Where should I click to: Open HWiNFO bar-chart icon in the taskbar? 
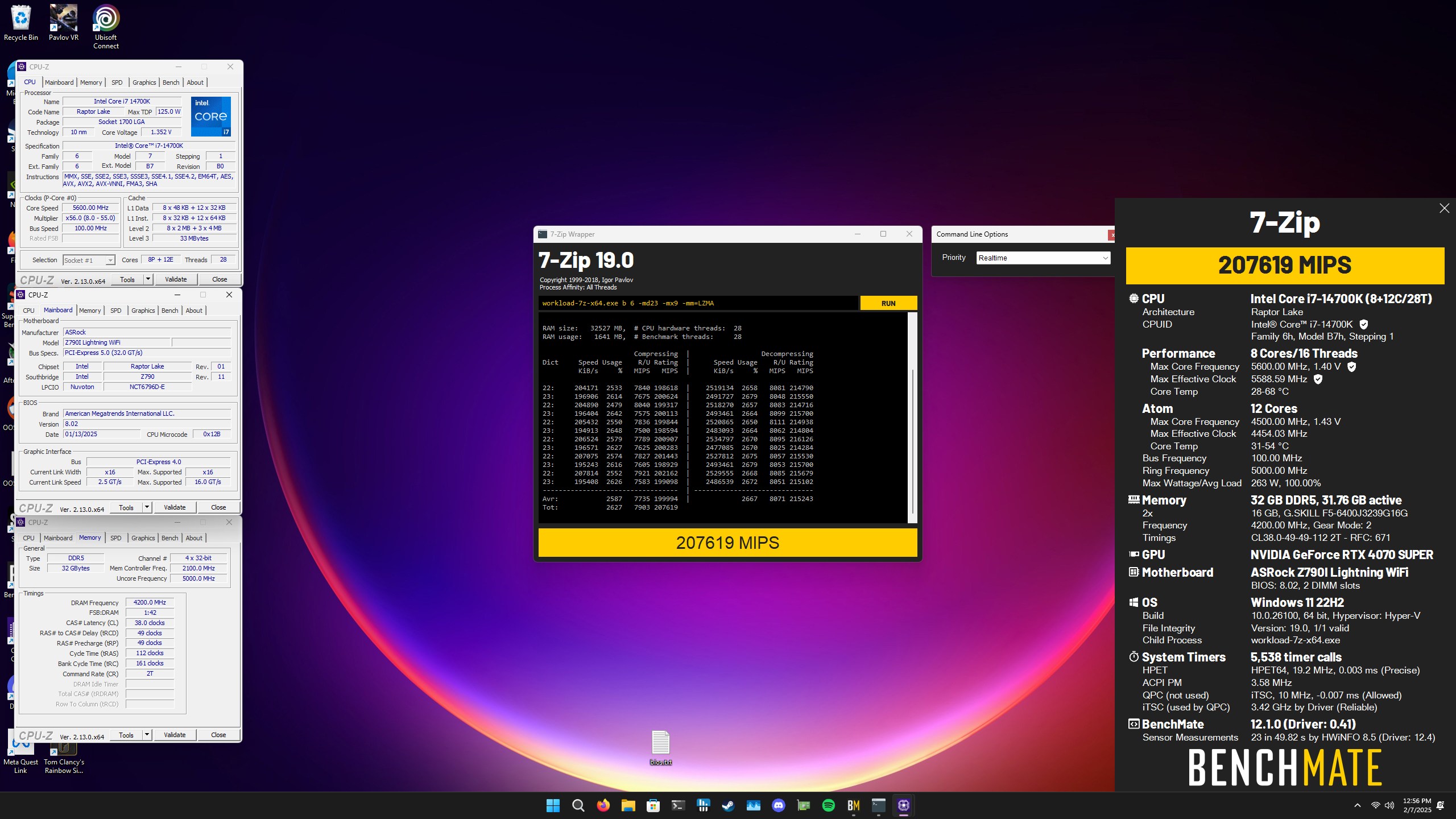click(x=703, y=805)
